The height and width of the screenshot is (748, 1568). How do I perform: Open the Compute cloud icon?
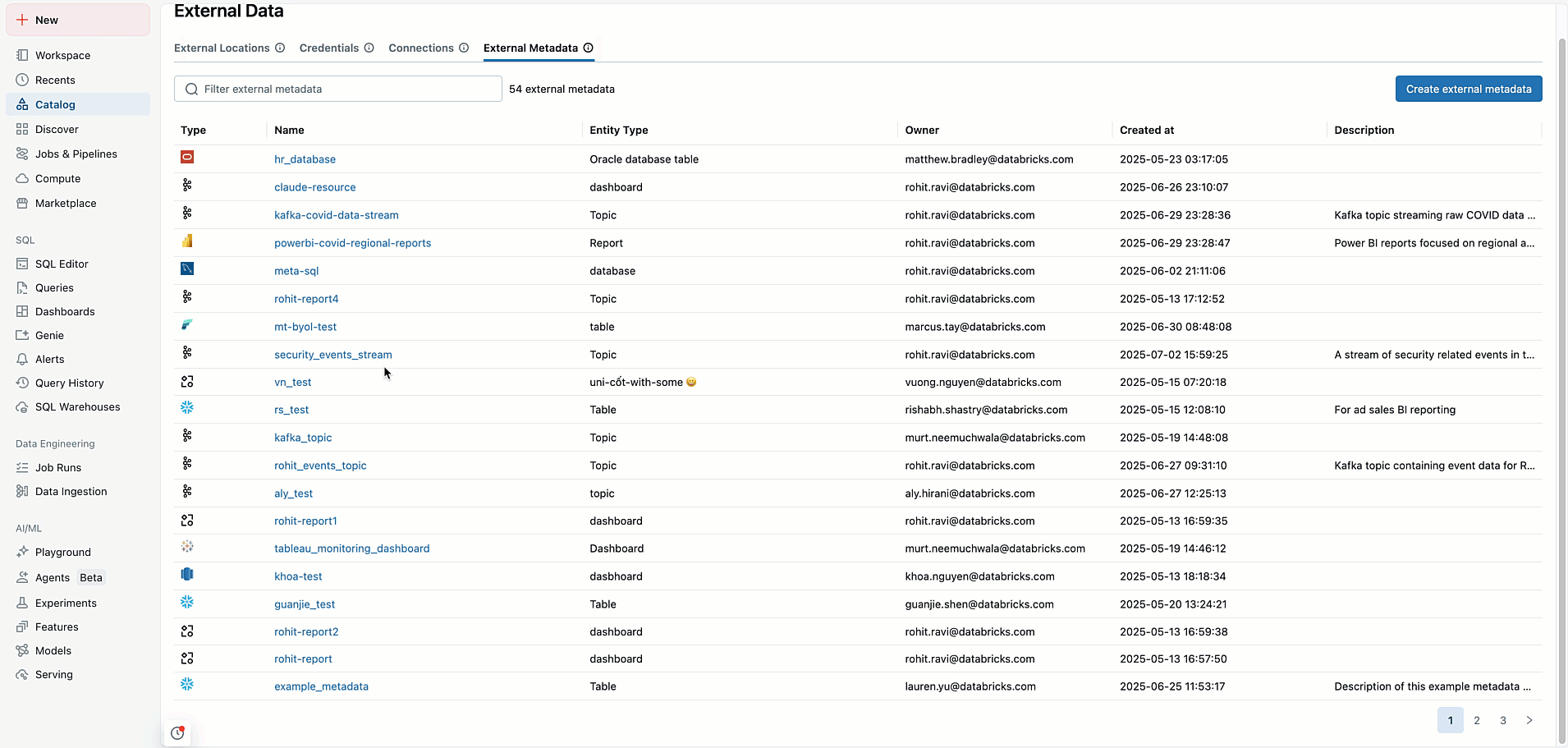pyautogui.click(x=22, y=178)
